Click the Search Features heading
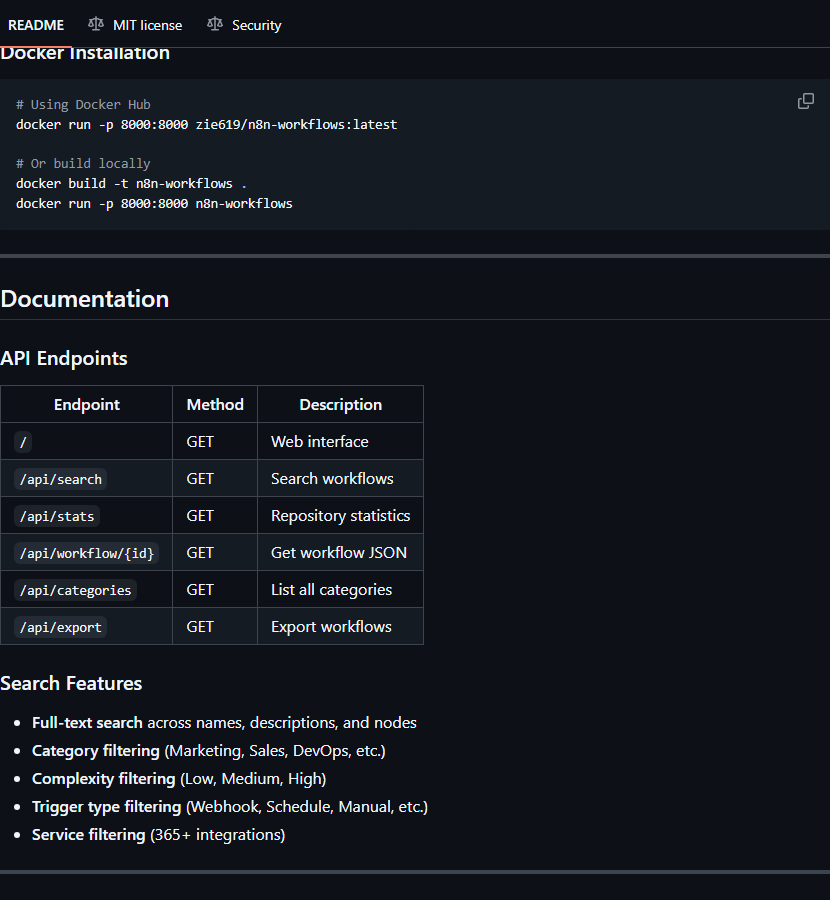Image resolution: width=830 pixels, height=900 pixels. pyautogui.click(x=71, y=683)
